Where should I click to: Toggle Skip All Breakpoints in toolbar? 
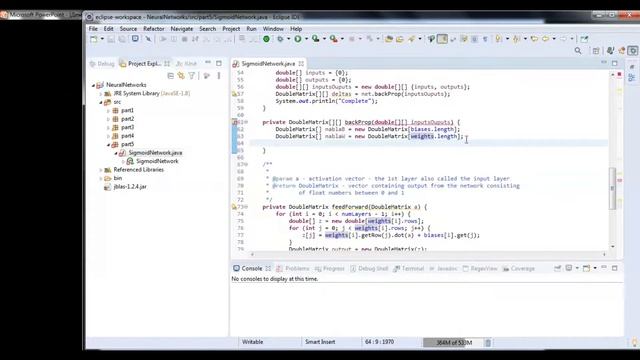149,39
